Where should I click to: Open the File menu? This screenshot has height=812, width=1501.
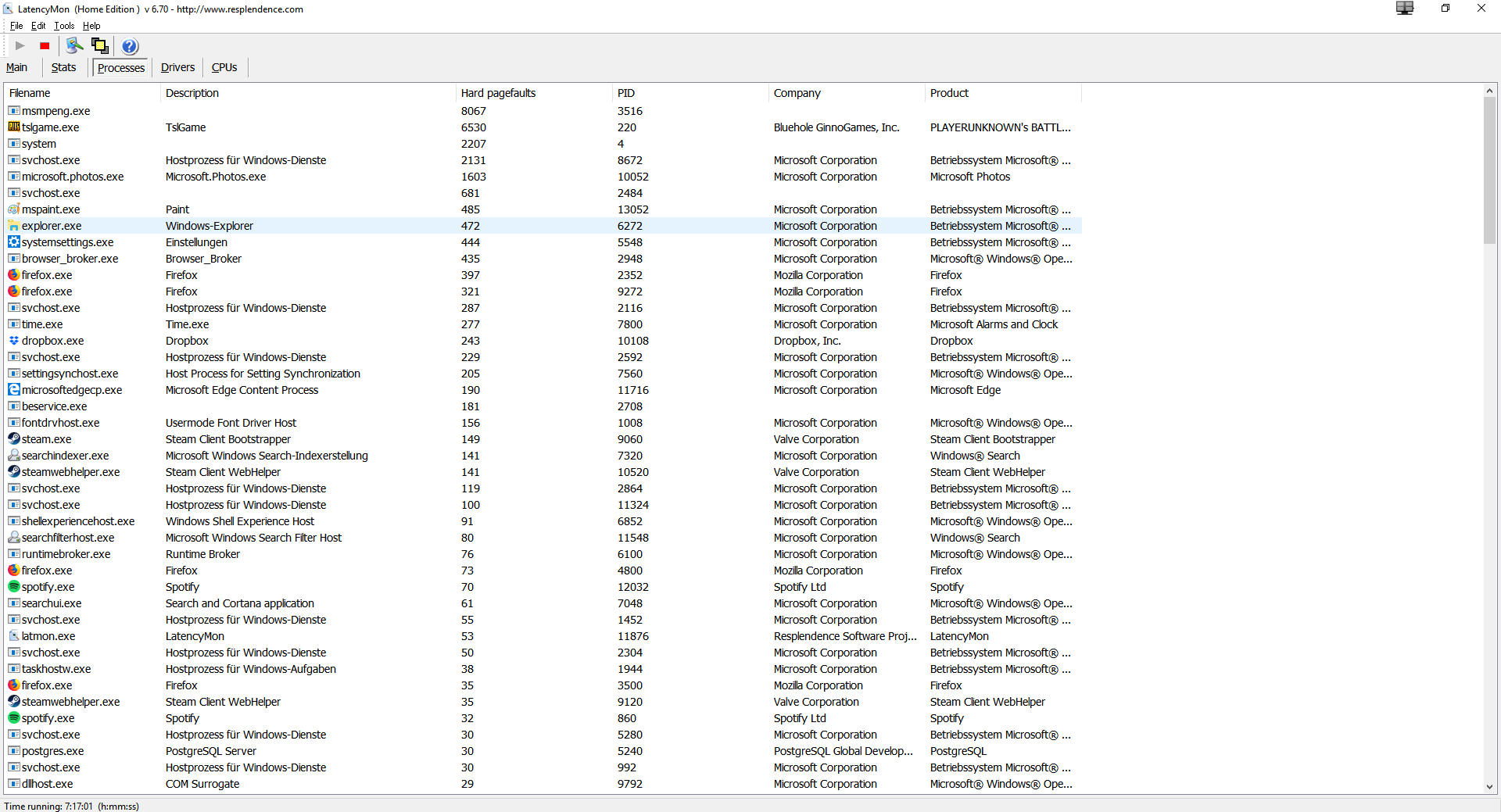(16, 26)
